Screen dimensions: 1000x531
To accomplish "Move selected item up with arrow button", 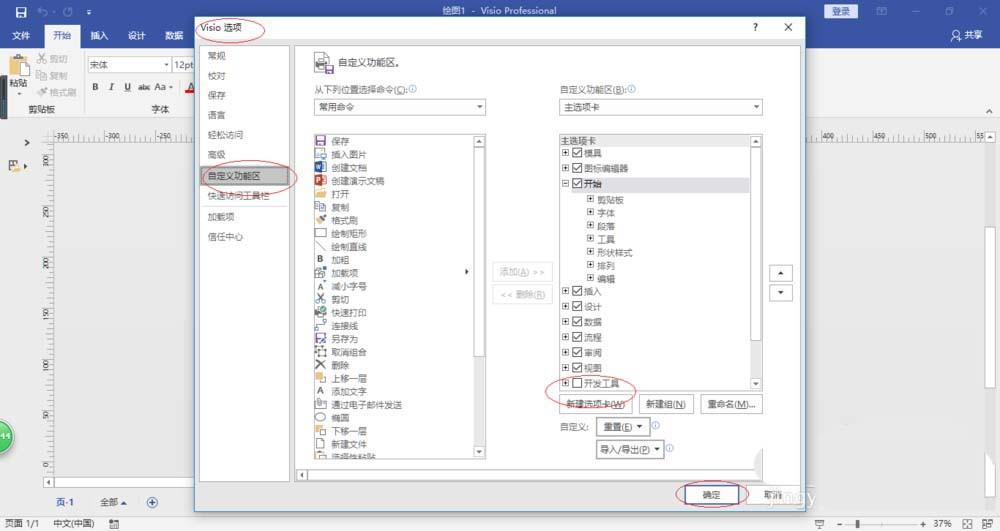I will (x=781, y=273).
